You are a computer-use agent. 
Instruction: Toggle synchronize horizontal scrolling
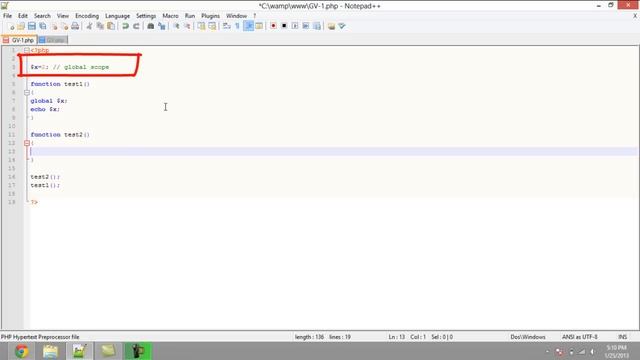pyautogui.click(x=212, y=26)
